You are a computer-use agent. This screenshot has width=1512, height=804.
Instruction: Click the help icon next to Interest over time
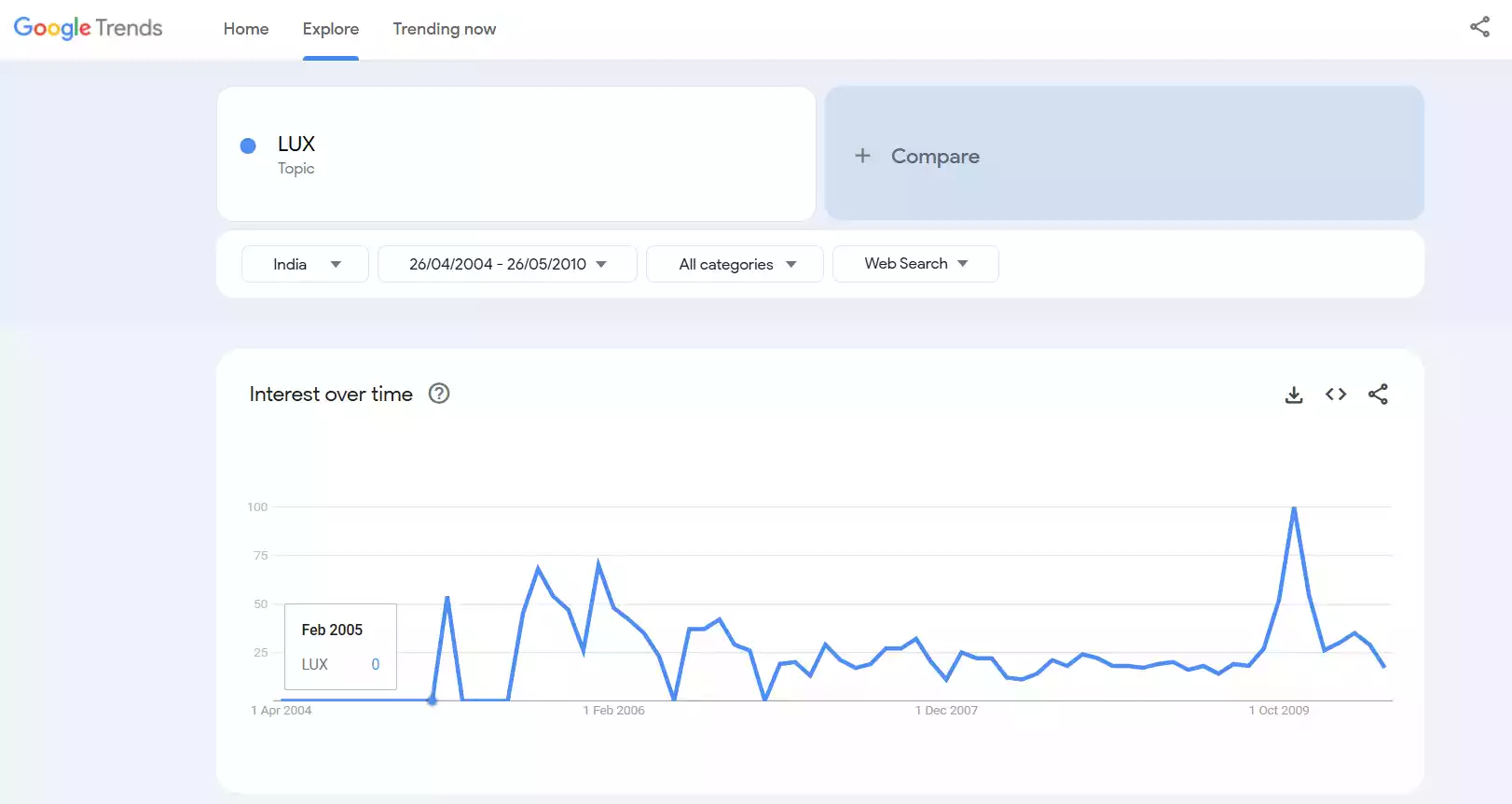[x=439, y=394]
